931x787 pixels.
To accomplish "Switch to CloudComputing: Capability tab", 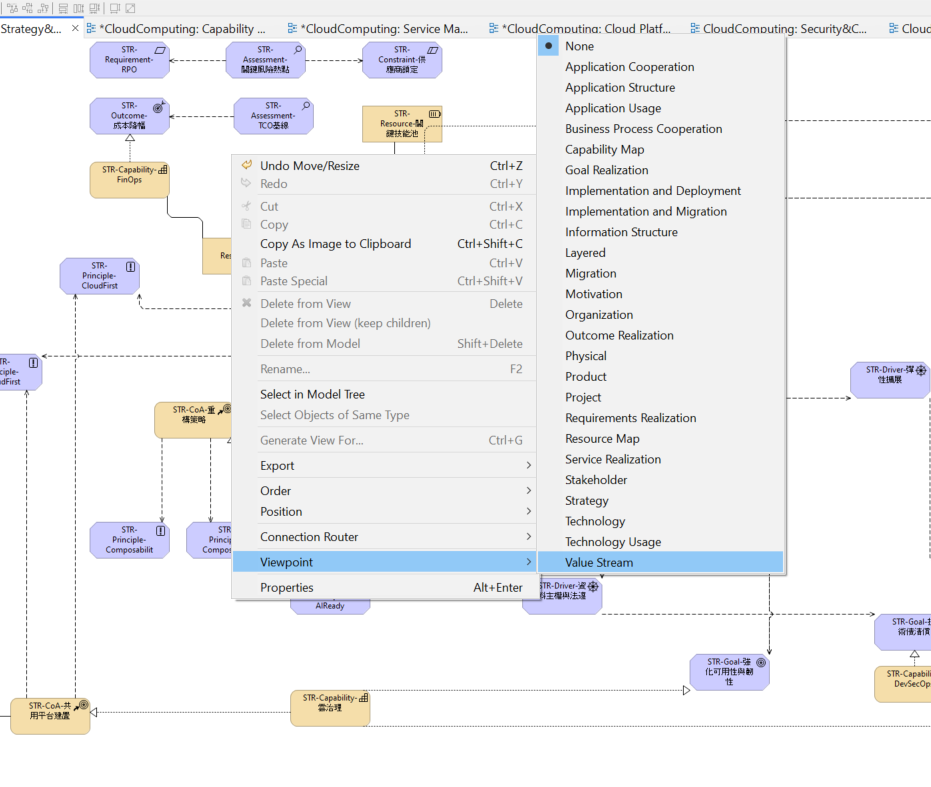I will (x=183, y=29).
